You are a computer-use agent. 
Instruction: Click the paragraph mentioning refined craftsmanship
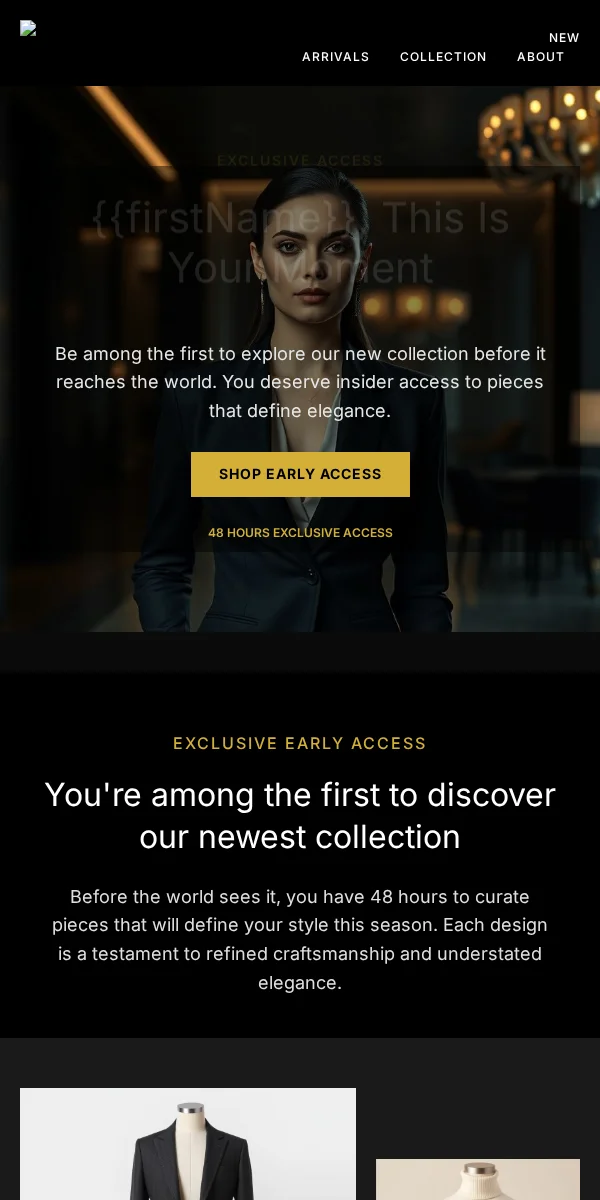tap(300, 940)
